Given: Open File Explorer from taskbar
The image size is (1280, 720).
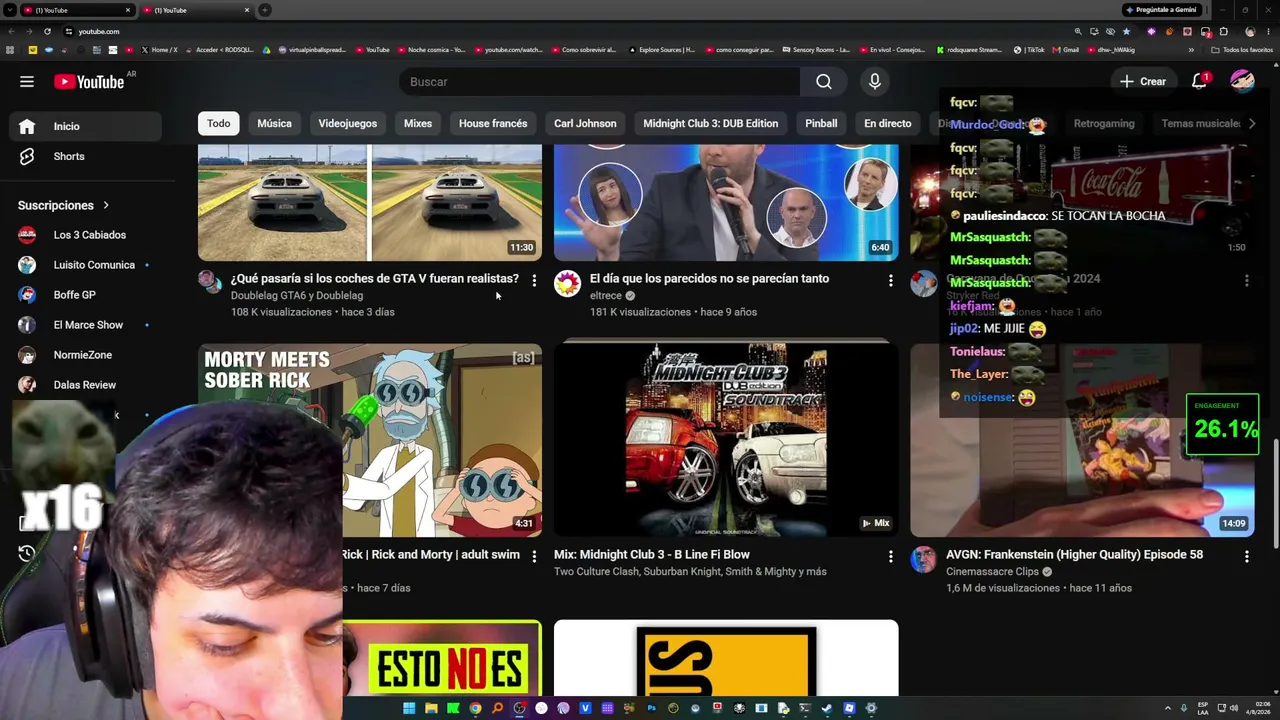Looking at the screenshot, I should coord(431,708).
